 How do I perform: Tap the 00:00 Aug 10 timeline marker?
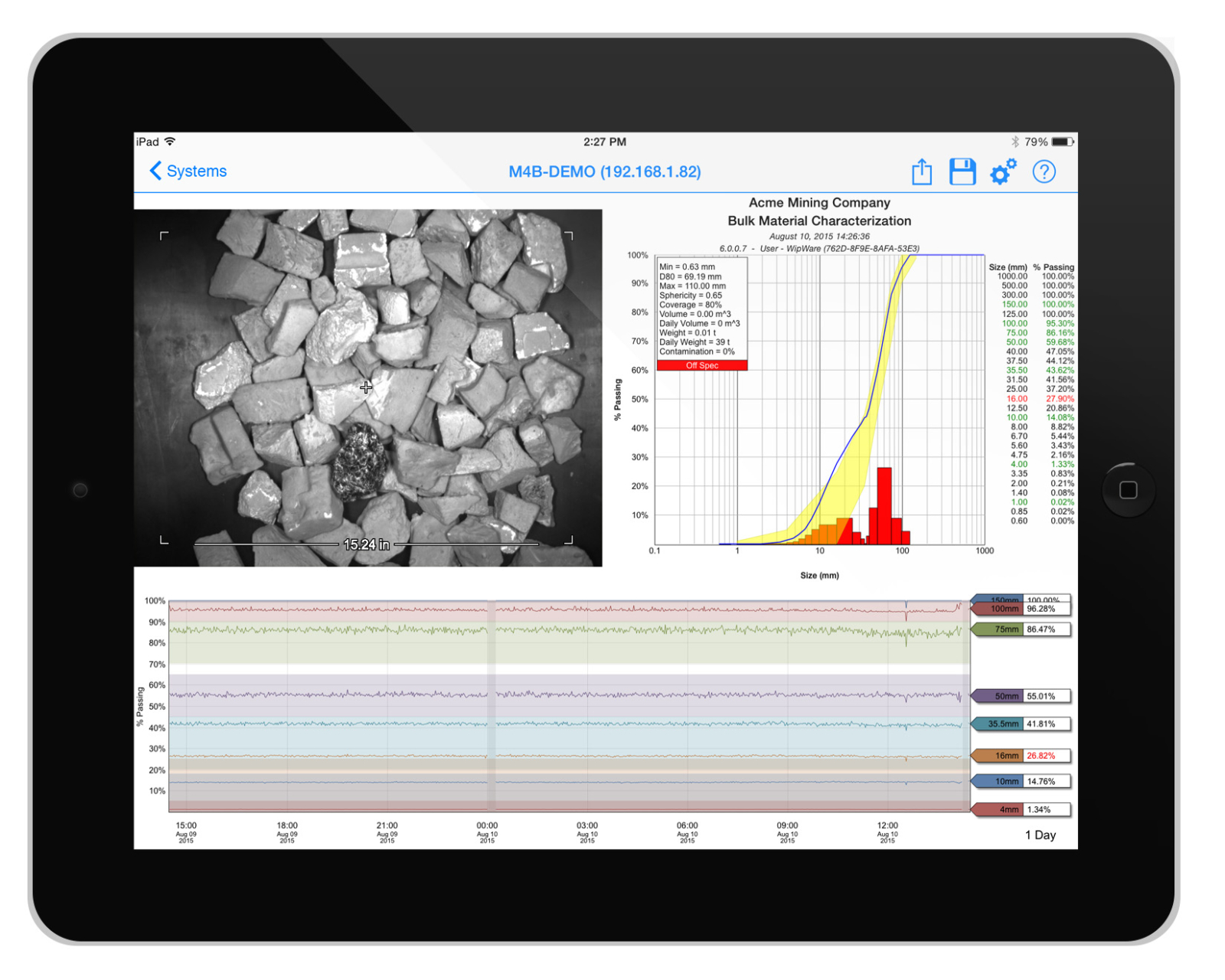487,832
